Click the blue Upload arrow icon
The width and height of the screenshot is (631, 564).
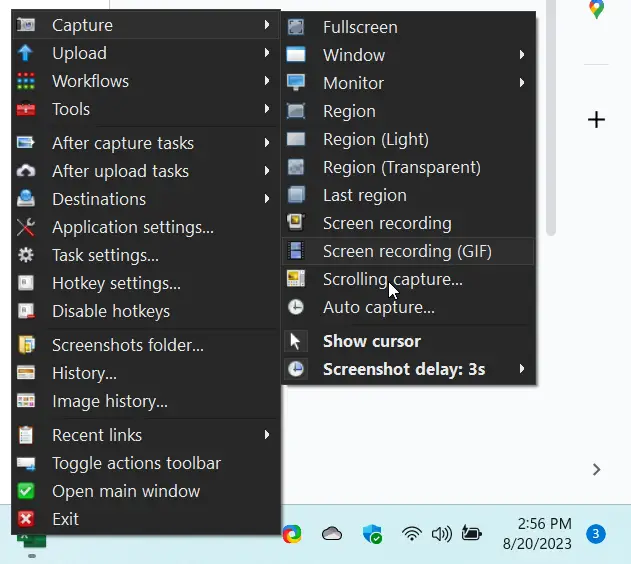pos(25,53)
